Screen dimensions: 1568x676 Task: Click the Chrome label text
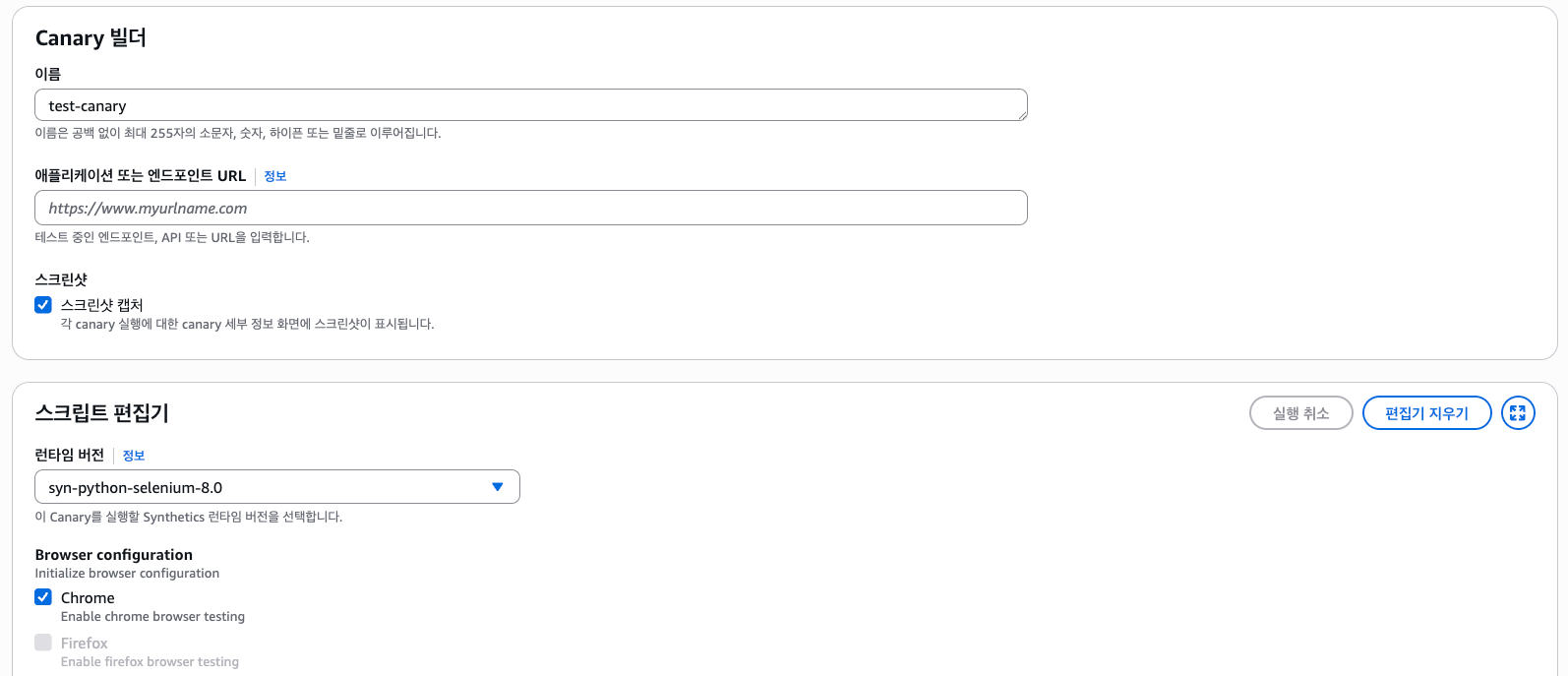88,597
